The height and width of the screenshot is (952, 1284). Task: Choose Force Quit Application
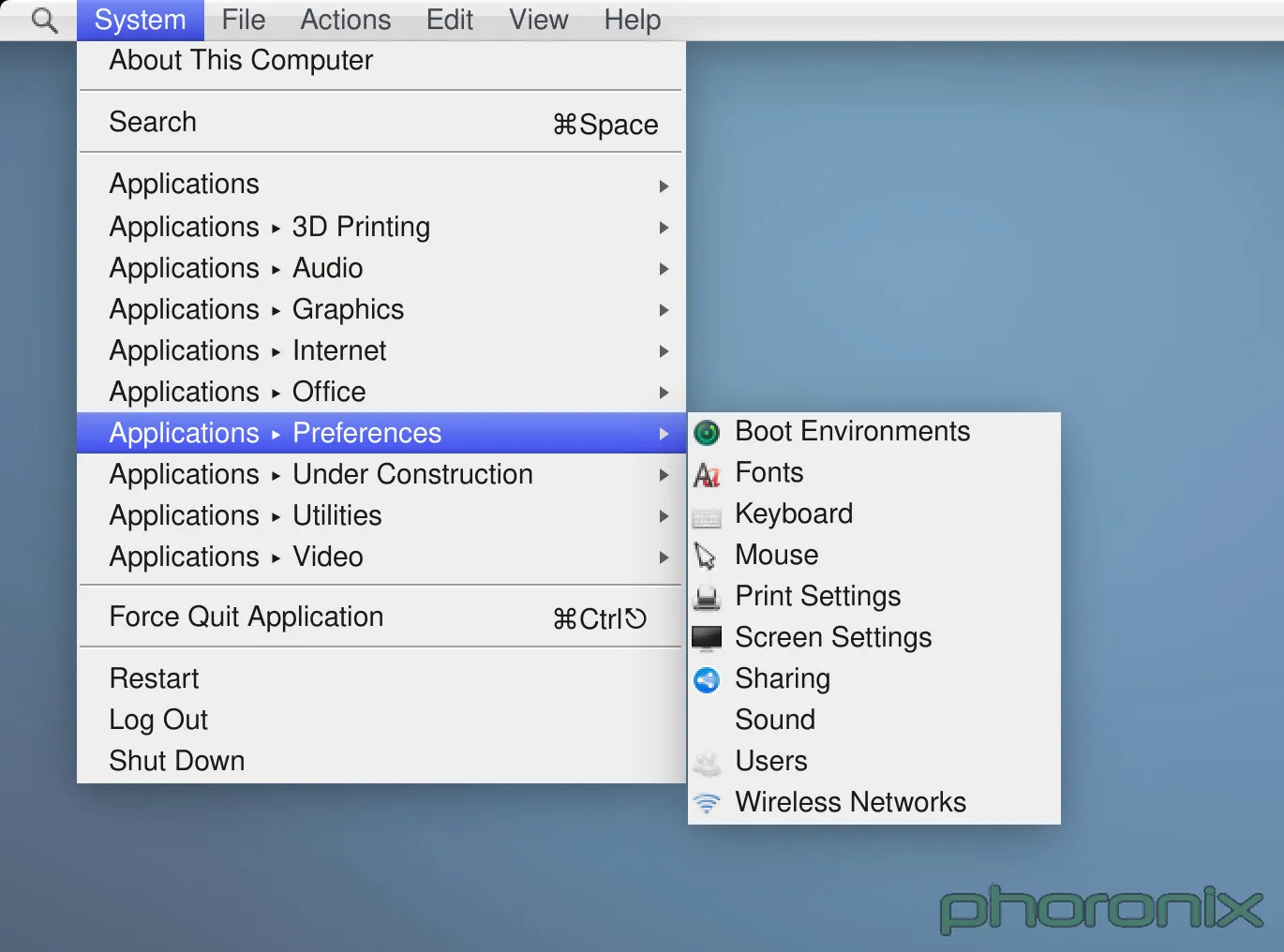pyautogui.click(x=246, y=617)
